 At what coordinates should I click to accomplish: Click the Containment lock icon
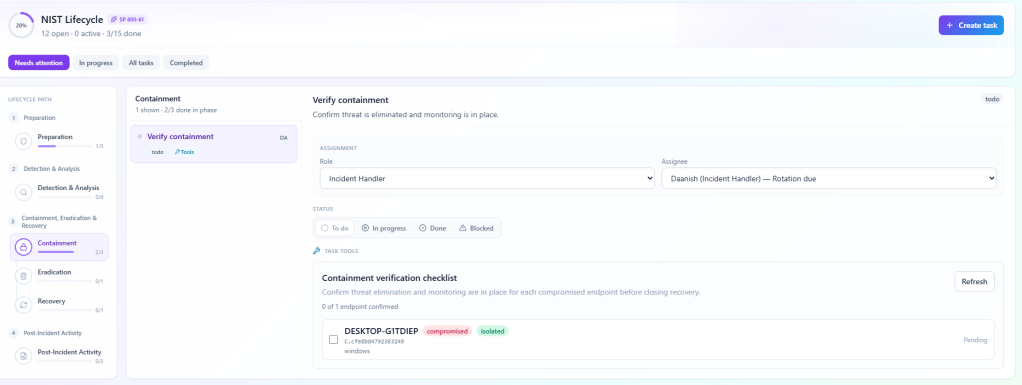coord(23,247)
